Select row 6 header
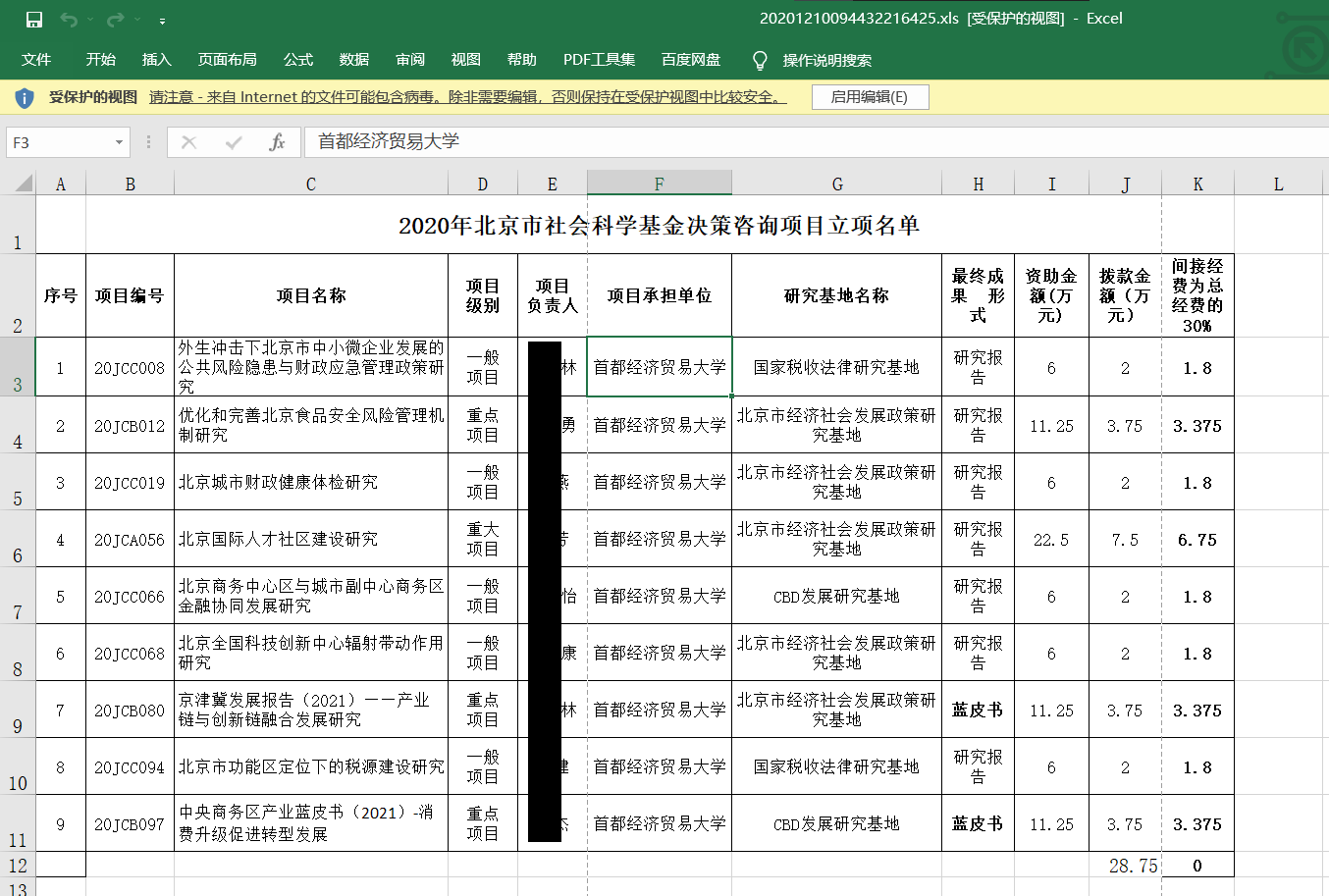The image size is (1329, 896). 18,538
